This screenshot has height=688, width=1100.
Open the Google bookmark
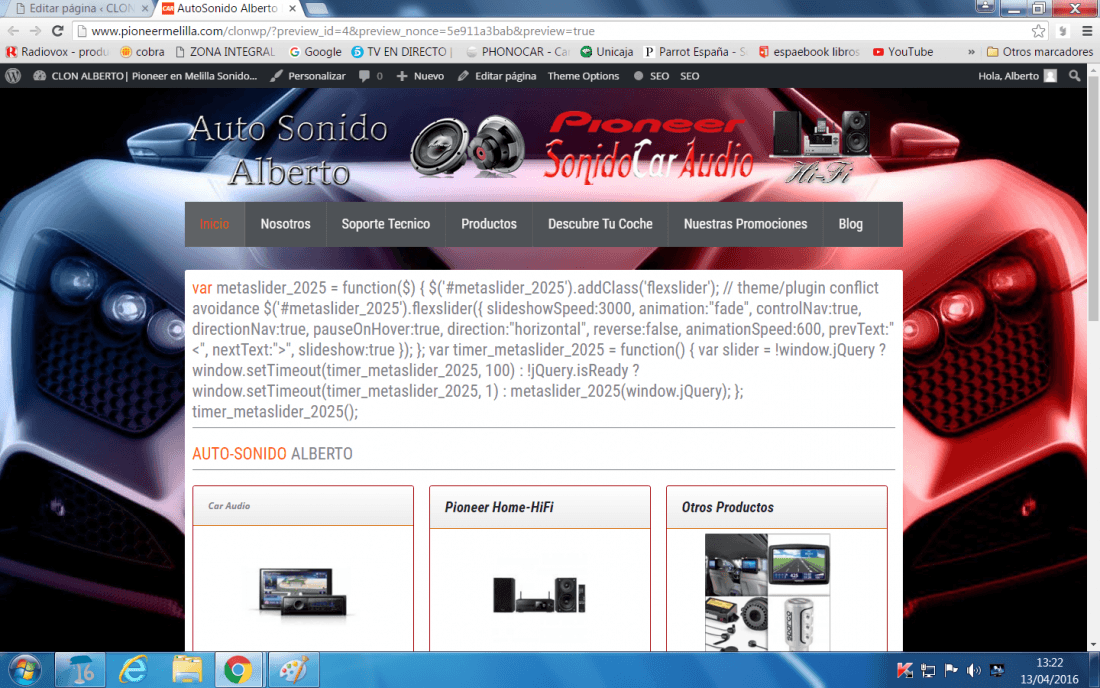click(x=315, y=52)
